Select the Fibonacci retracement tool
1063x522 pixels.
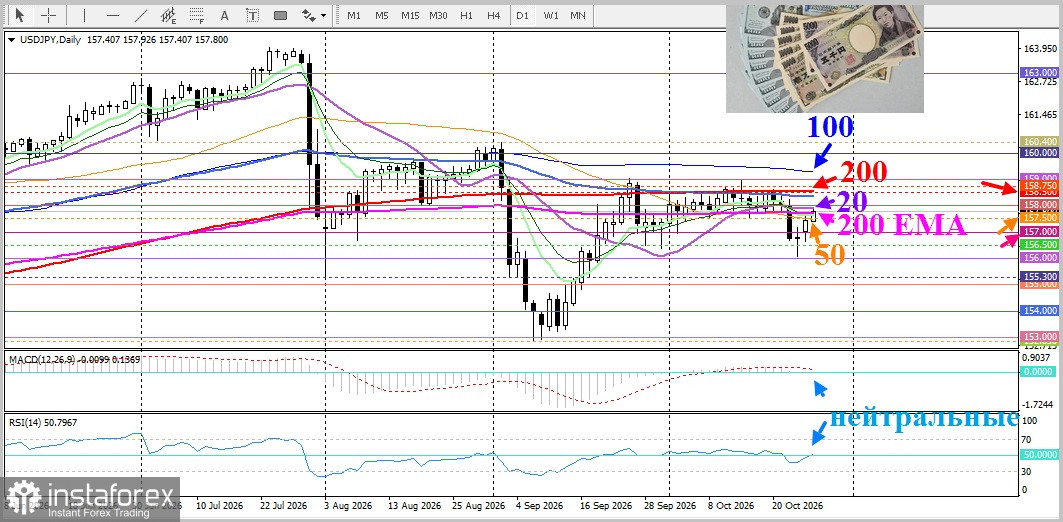(197, 15)
